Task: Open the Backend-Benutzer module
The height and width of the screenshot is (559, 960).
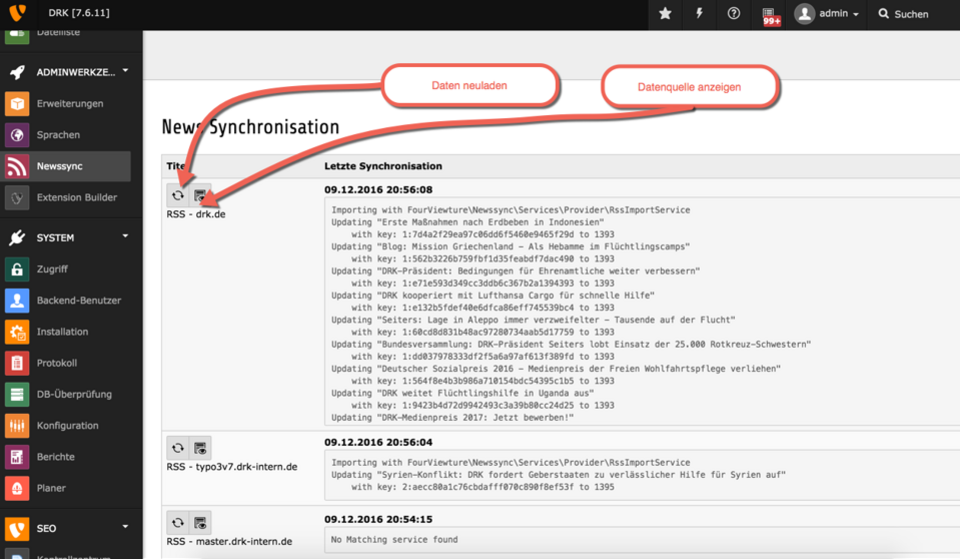Action: point(78,300)
